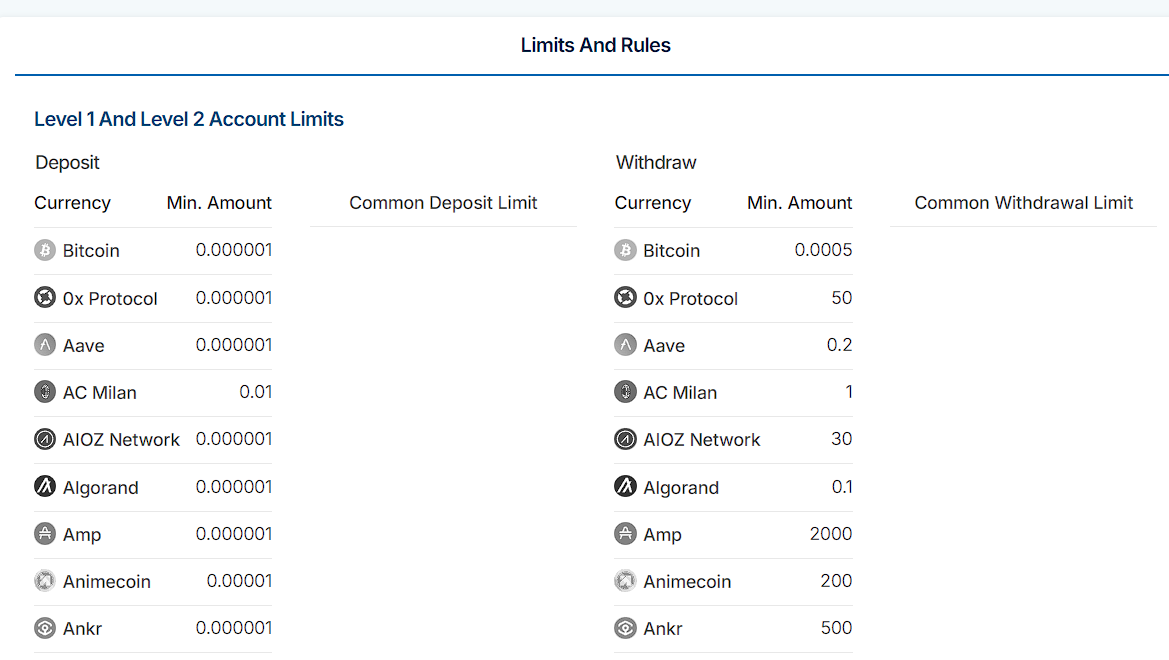Screen dimensions: 1169x660
Task: Click Amp withdrawal minimum amount 2000
Action: pos(830,534)
